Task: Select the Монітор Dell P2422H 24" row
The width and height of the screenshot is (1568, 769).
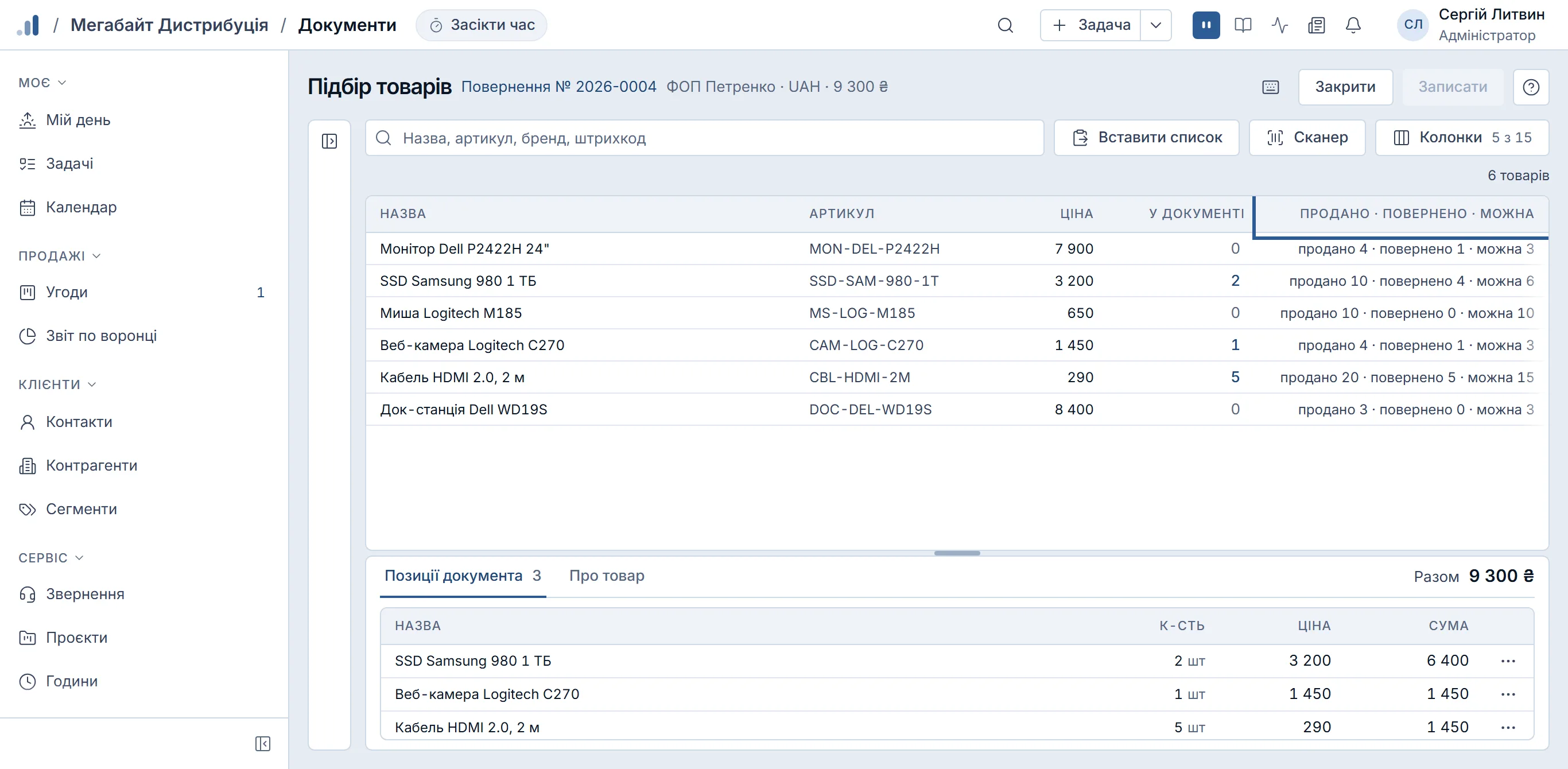Action: [956, 248]
